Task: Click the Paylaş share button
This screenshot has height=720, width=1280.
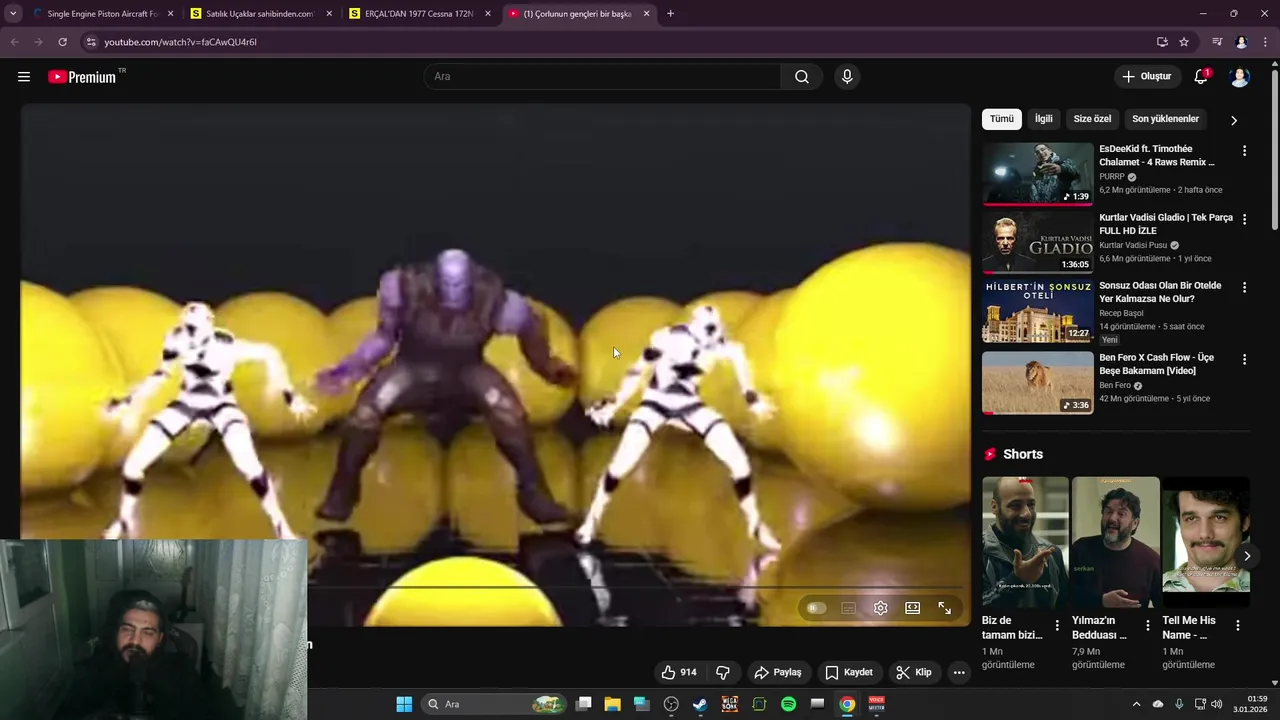Action: [778, 672]
